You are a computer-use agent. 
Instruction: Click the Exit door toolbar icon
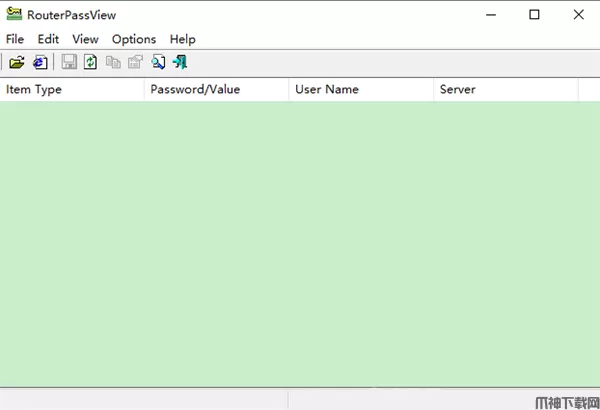(x=180, y=62)
